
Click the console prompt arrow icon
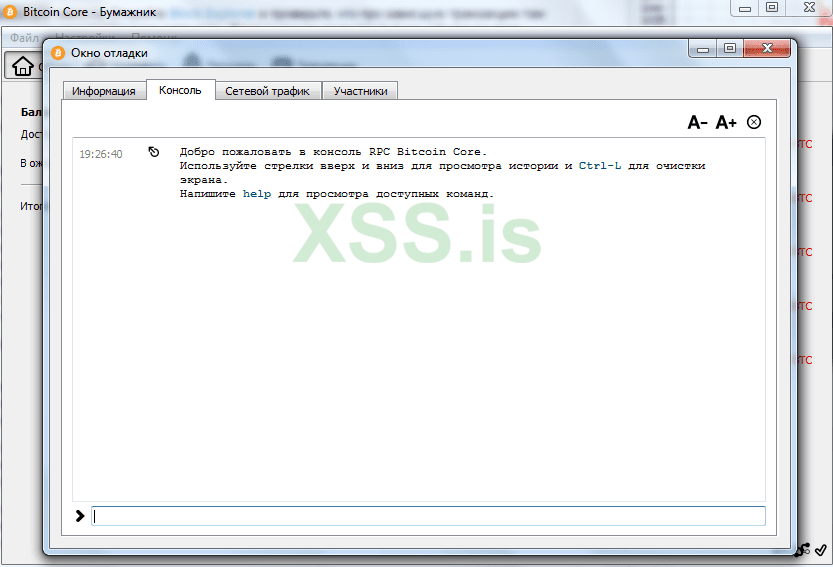(x=80, y=516)
